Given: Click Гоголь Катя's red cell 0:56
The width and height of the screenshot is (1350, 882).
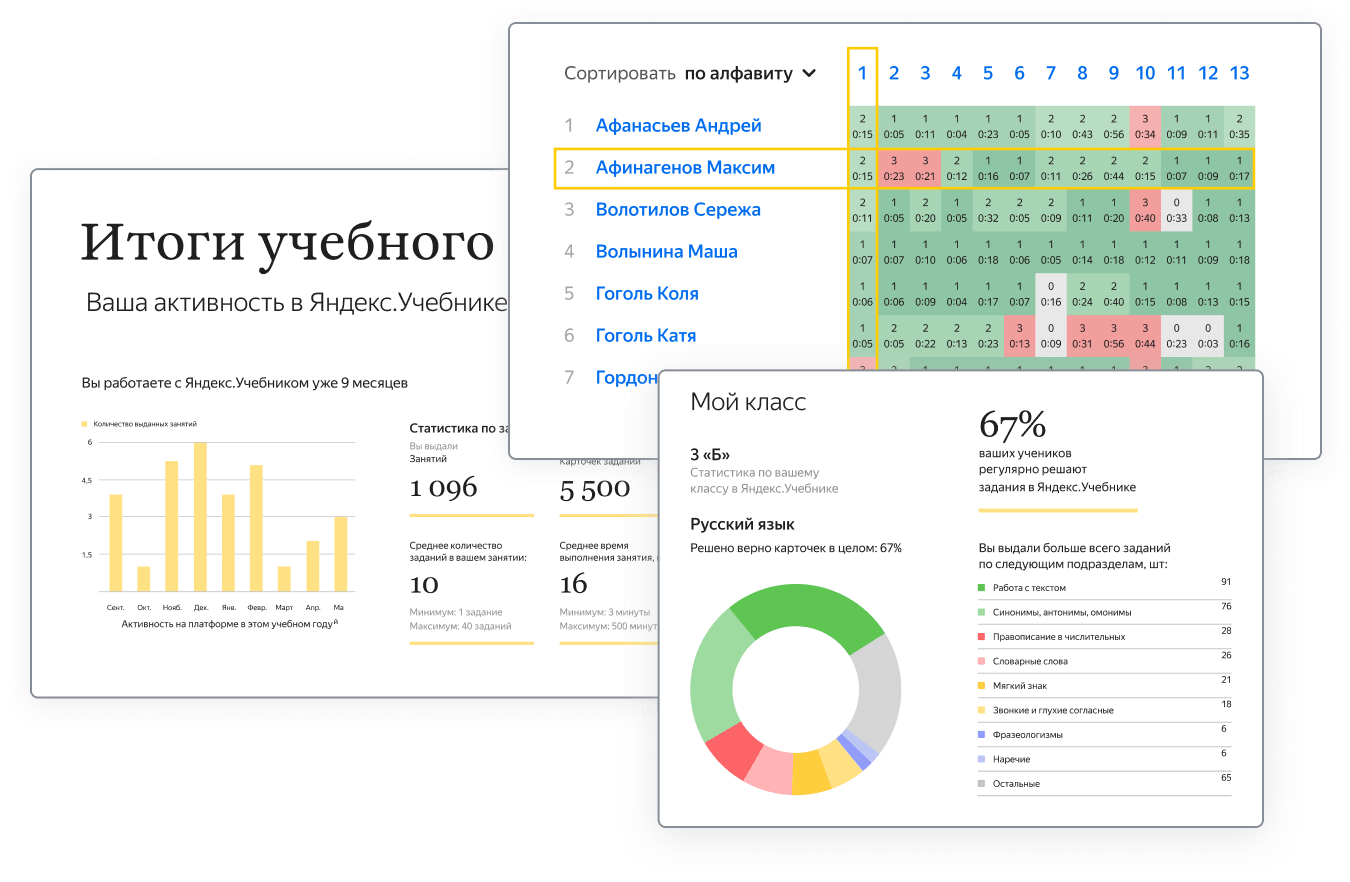Looking at the screenshot, I should coord(1113,336).
